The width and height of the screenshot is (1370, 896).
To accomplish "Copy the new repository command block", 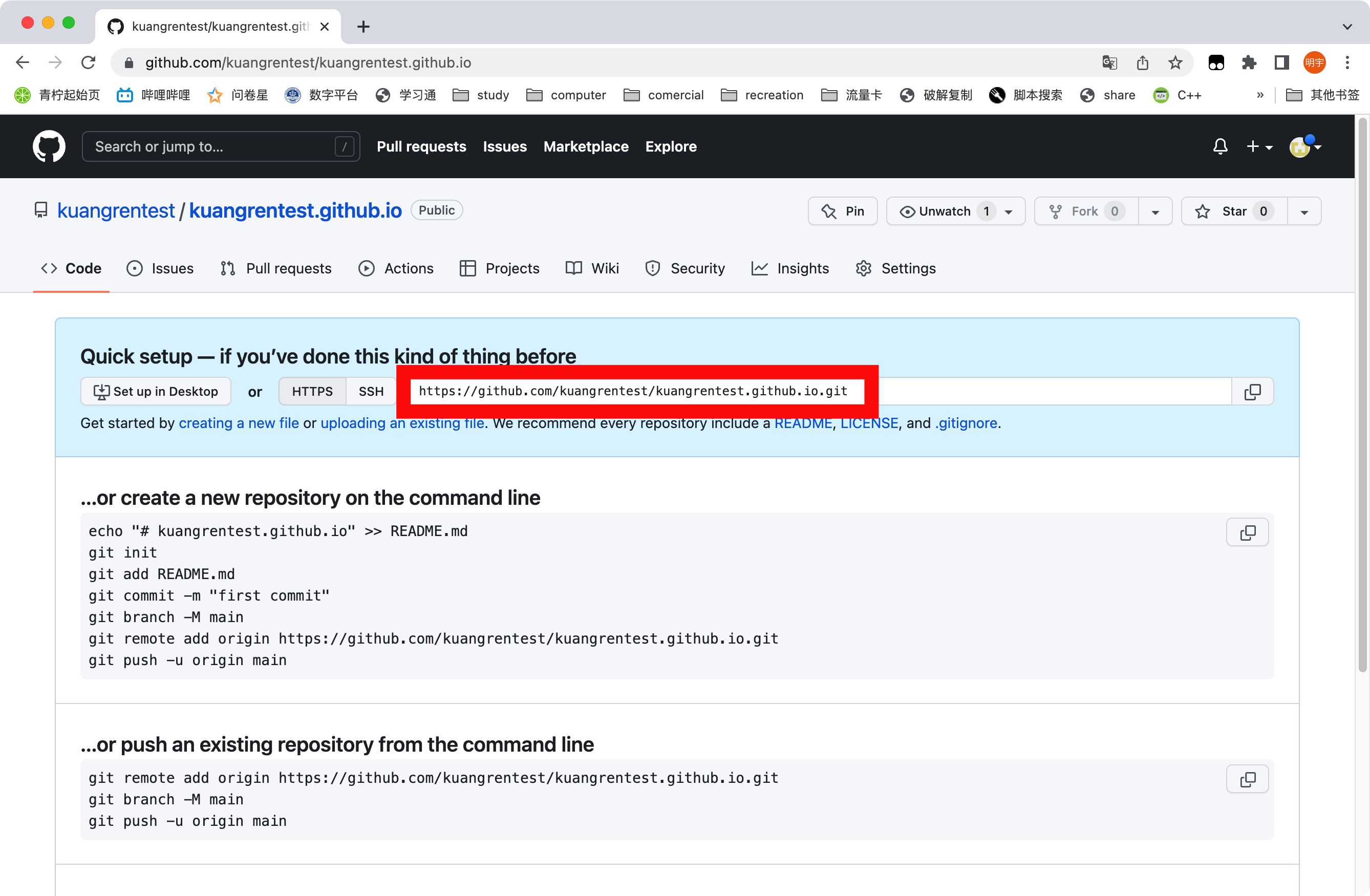I will (1247, 532).
